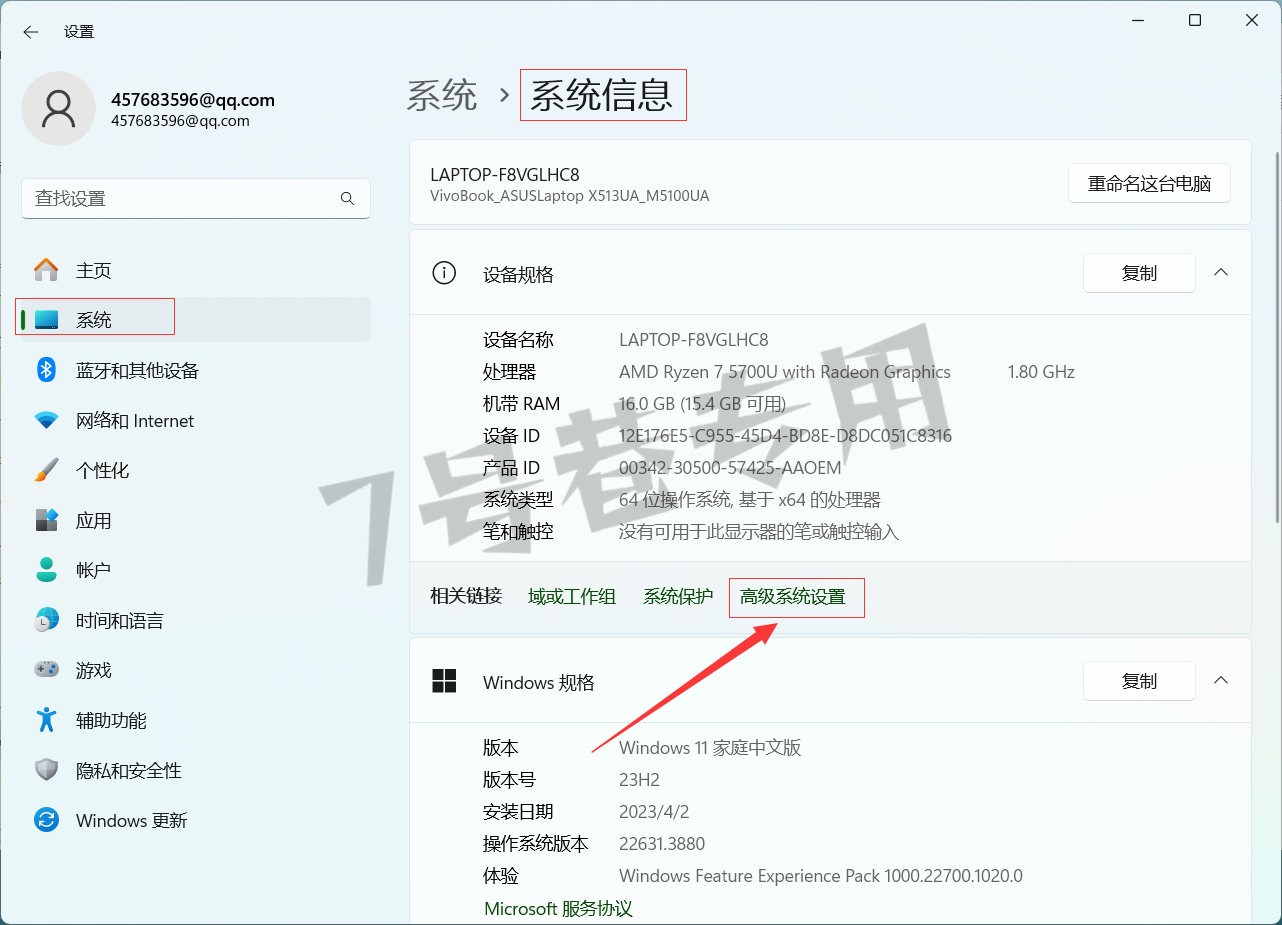Open 蓝牙和其他设备 settings
Image resolution: width=1282 pixels, height=925 pixels.
tap(196, 370)
